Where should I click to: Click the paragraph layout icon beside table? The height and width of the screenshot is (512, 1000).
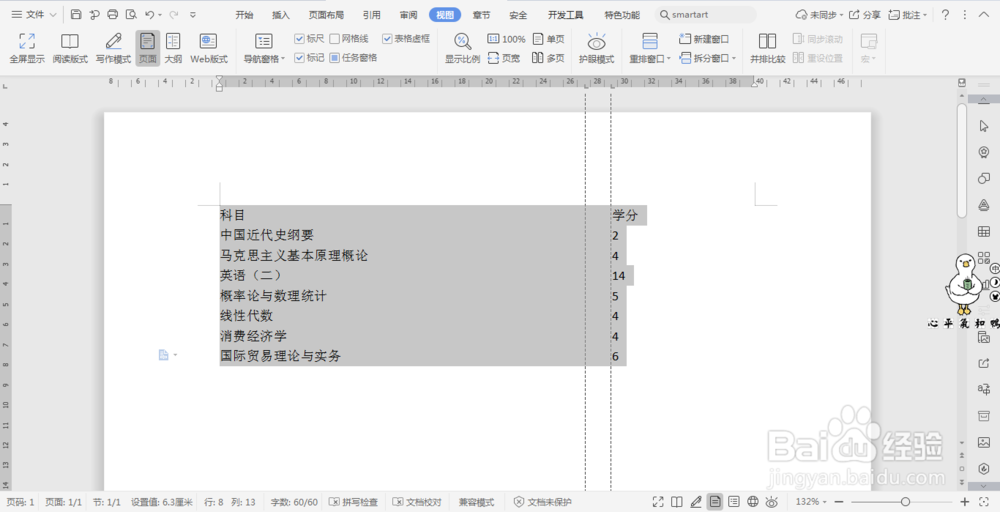tap(164, 355)
